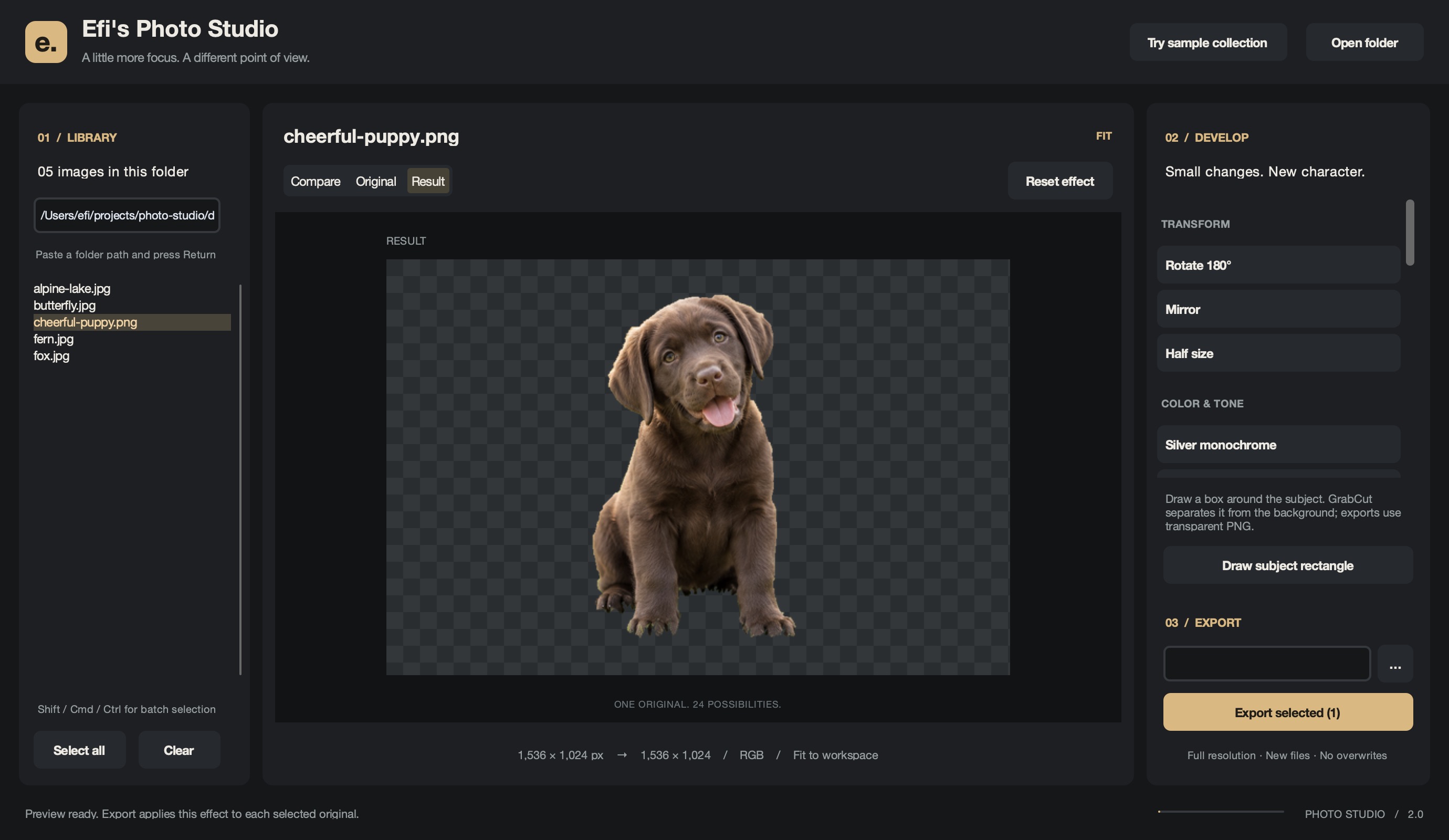The image size is (1449, 840).
Task: Open the export folder browse button (…)
Action: (x=1395, y=664)
